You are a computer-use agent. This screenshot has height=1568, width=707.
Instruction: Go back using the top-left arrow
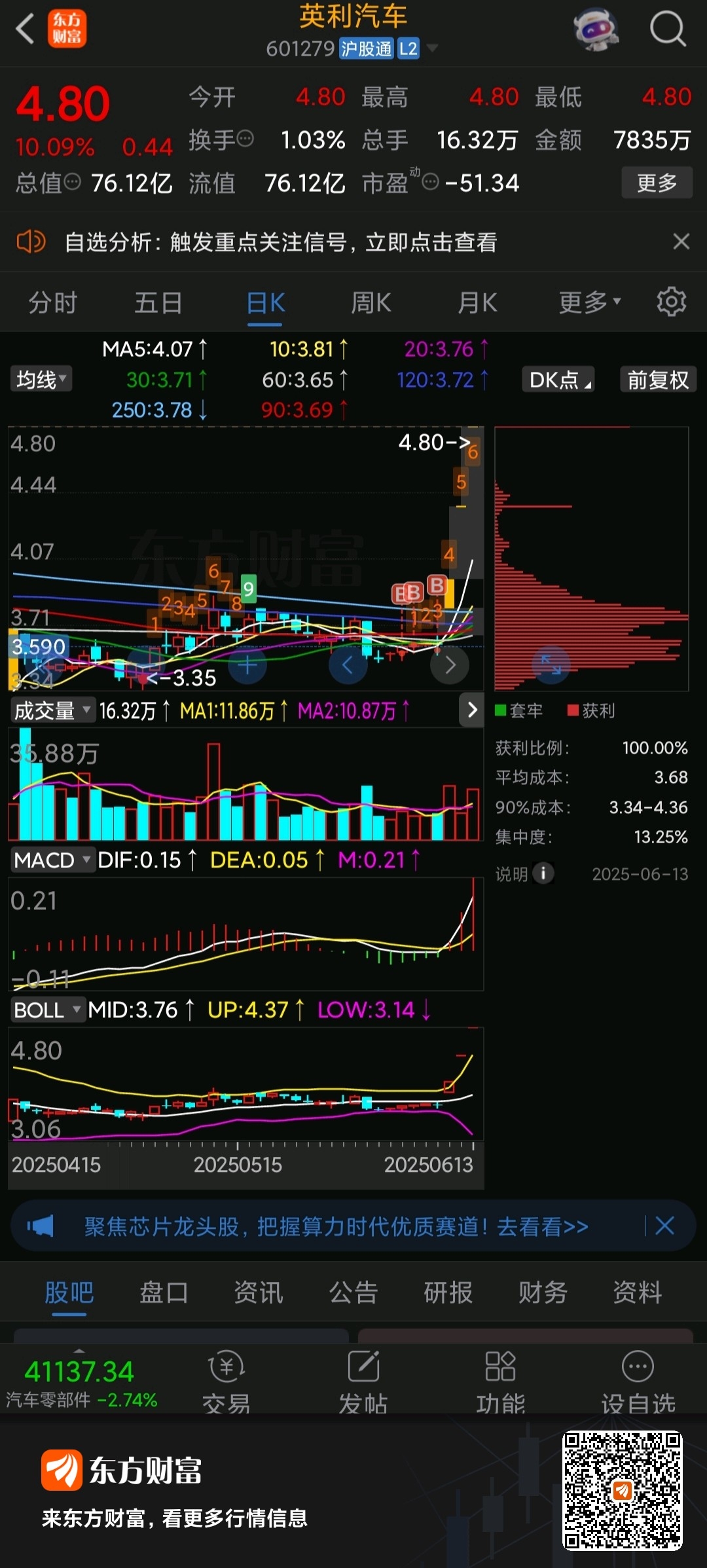click(25, 29)
